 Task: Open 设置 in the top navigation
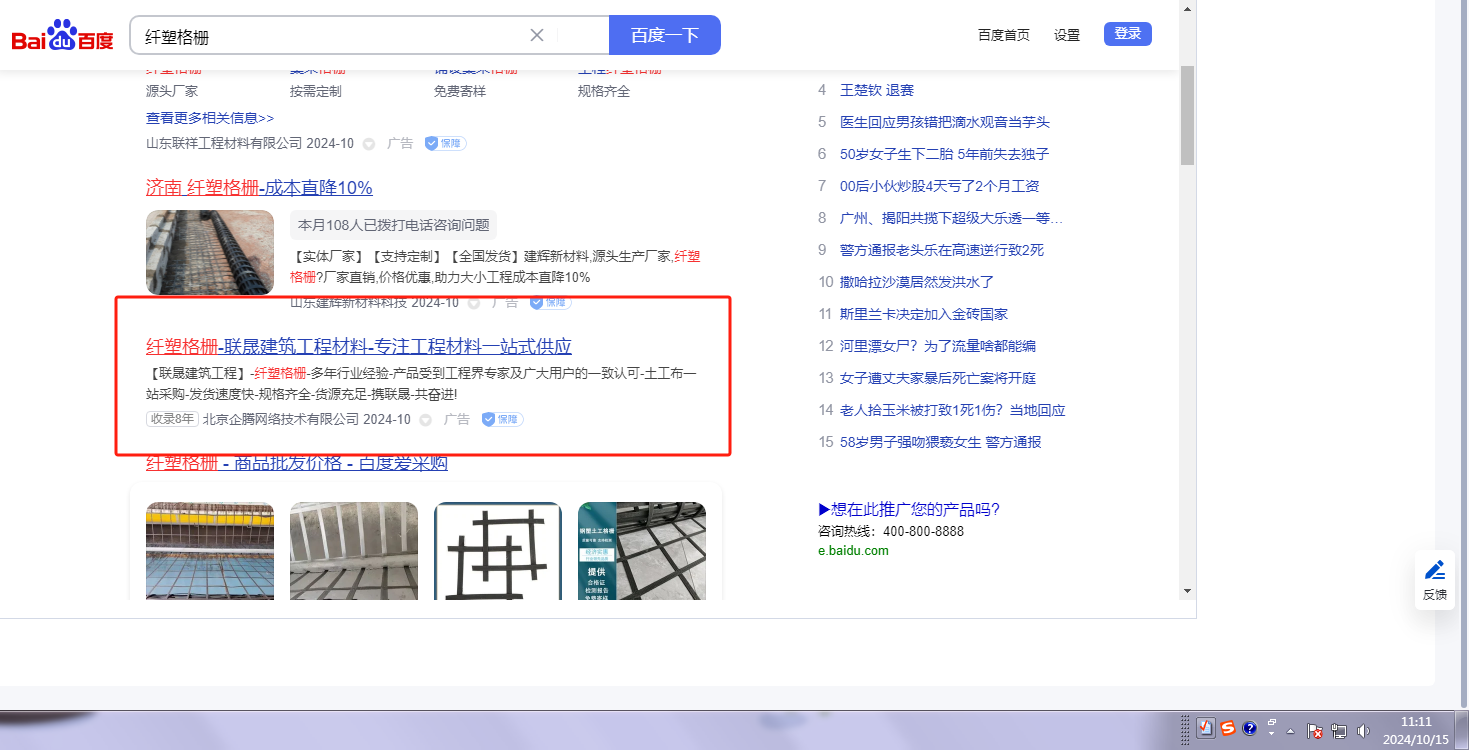1067,35
